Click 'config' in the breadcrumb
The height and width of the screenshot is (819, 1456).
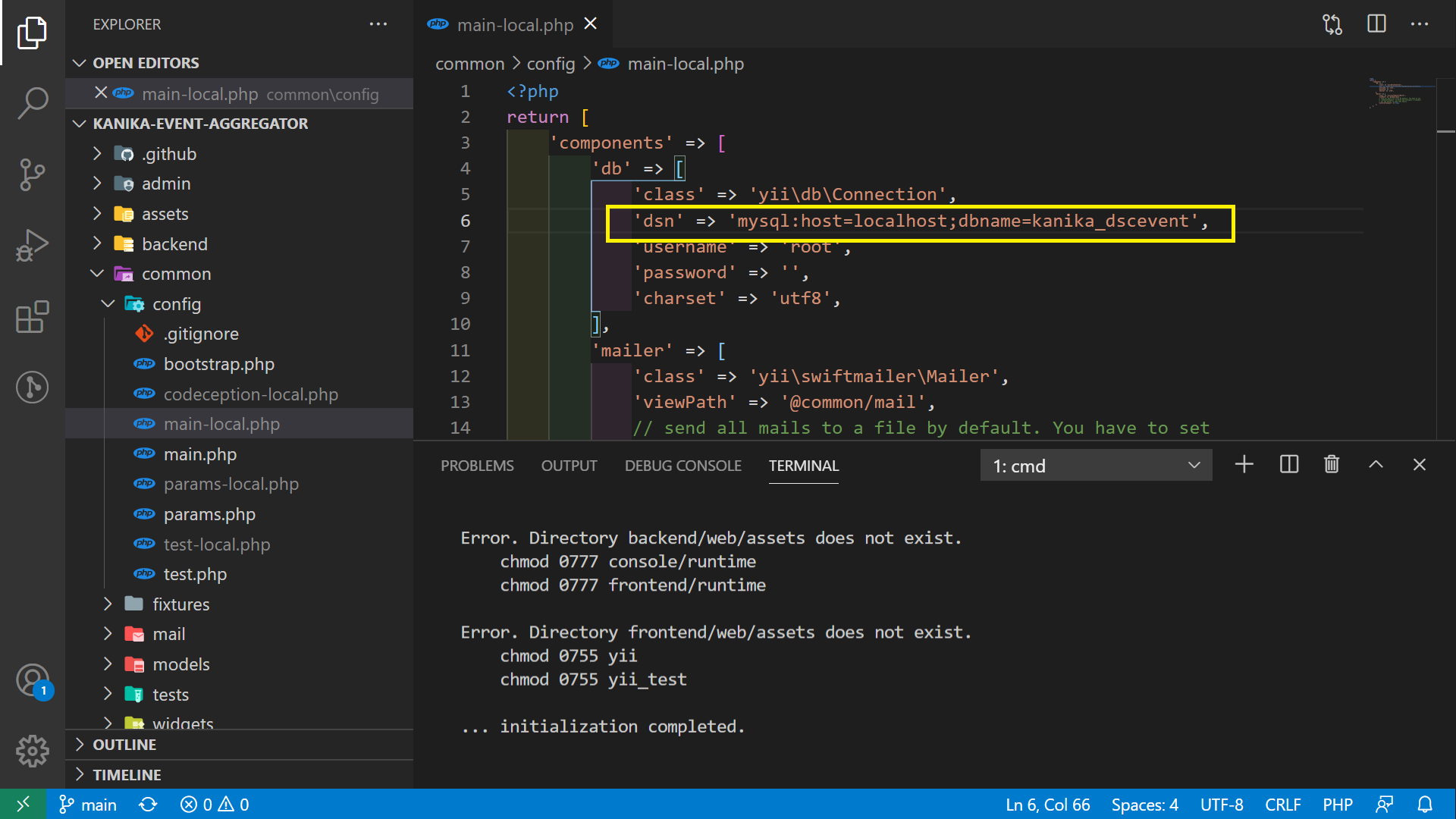pos(551,64)
